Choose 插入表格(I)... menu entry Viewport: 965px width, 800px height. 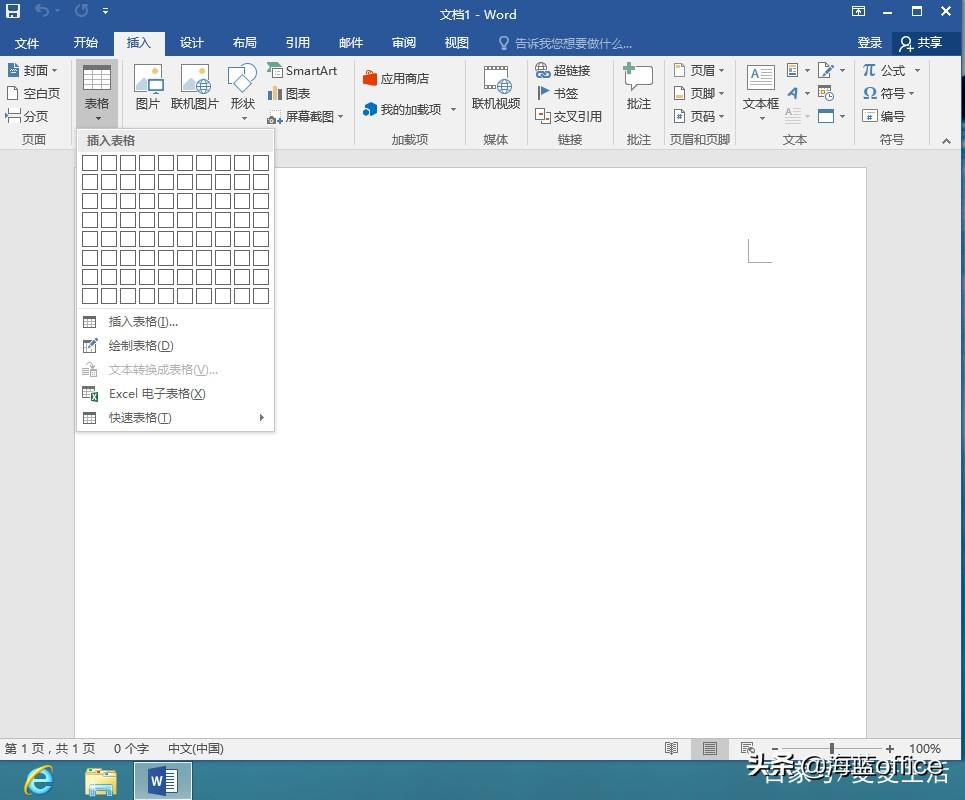click(x=175, y=321)
